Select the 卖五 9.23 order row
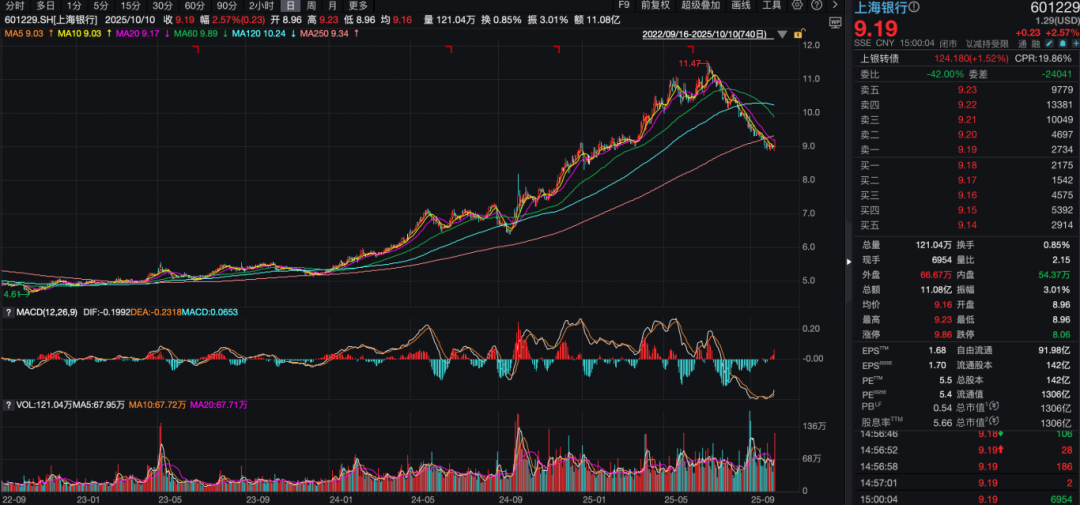The image size is (1080, 505). click(966, 89)
